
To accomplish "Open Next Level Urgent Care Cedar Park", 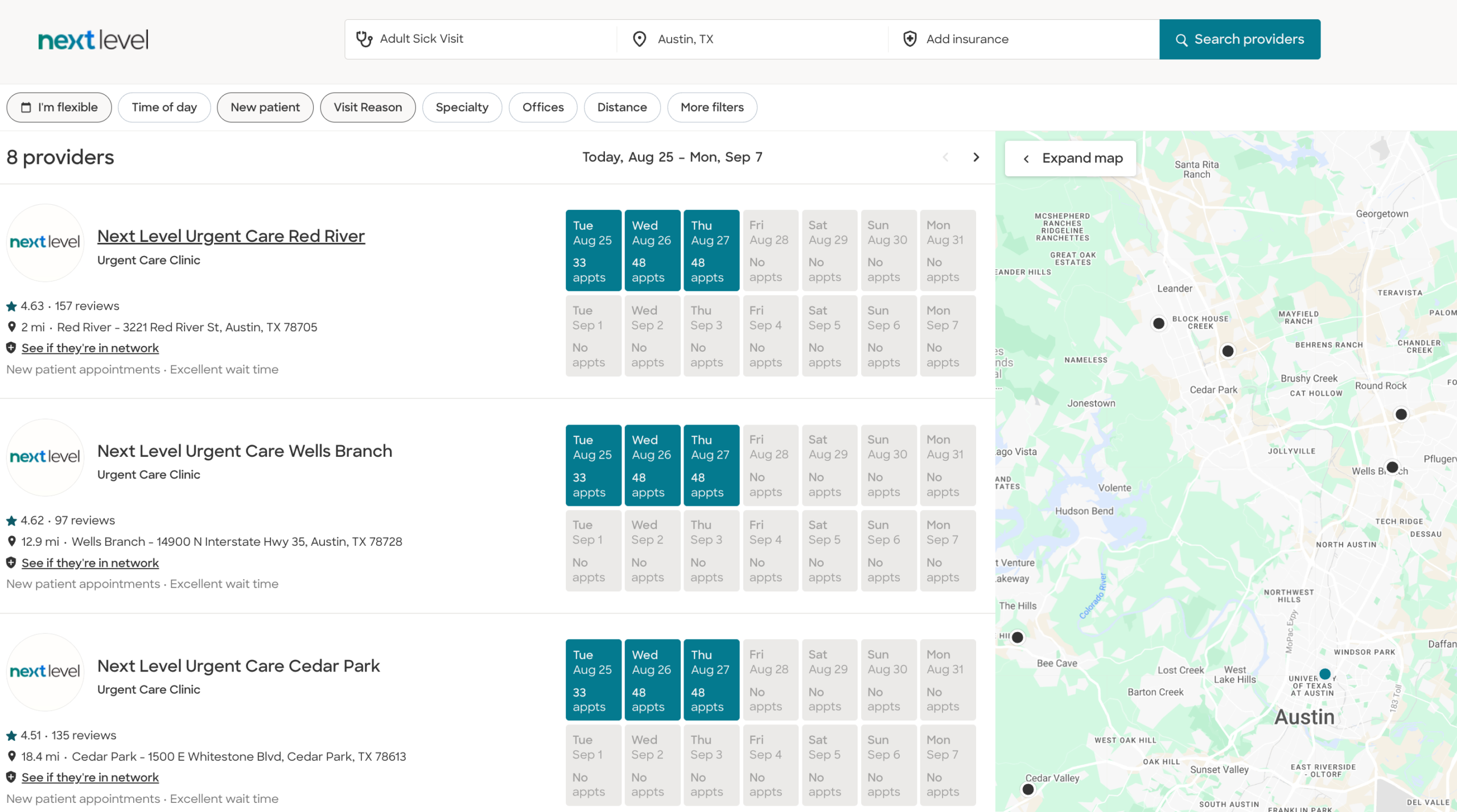I will click(x=238, y=665).
